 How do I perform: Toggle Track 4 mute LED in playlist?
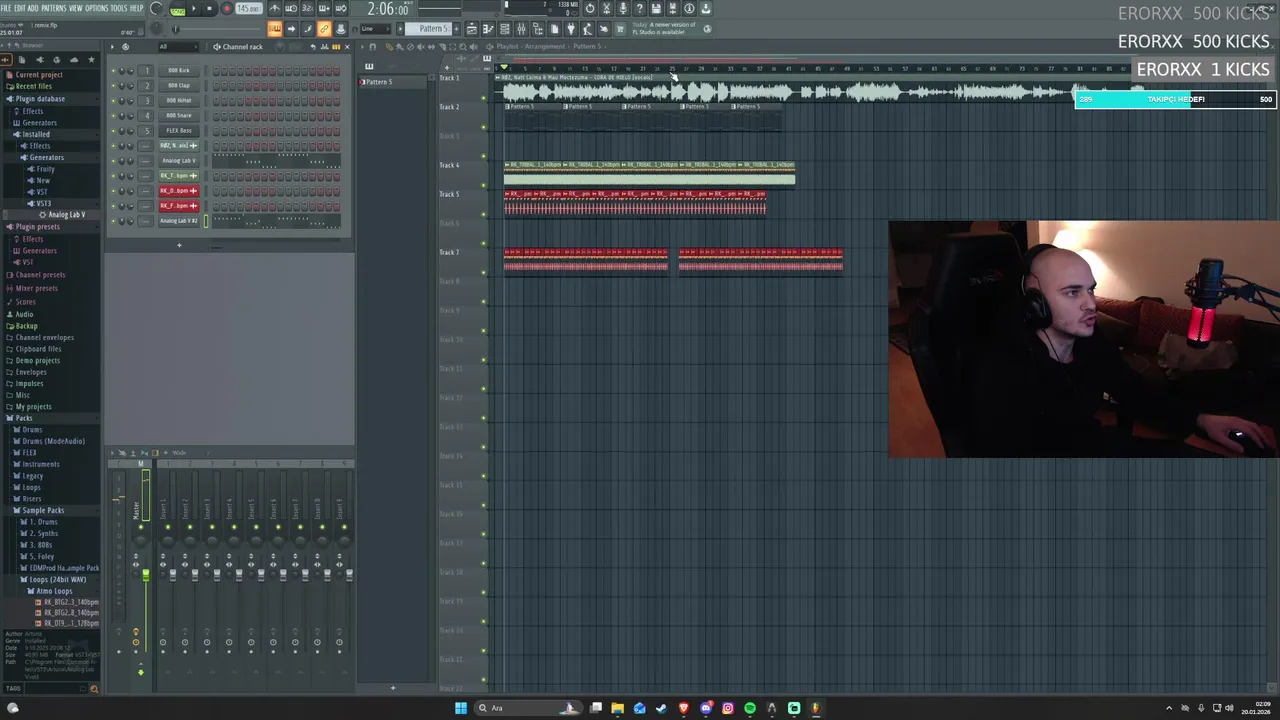tap(484, 185)
